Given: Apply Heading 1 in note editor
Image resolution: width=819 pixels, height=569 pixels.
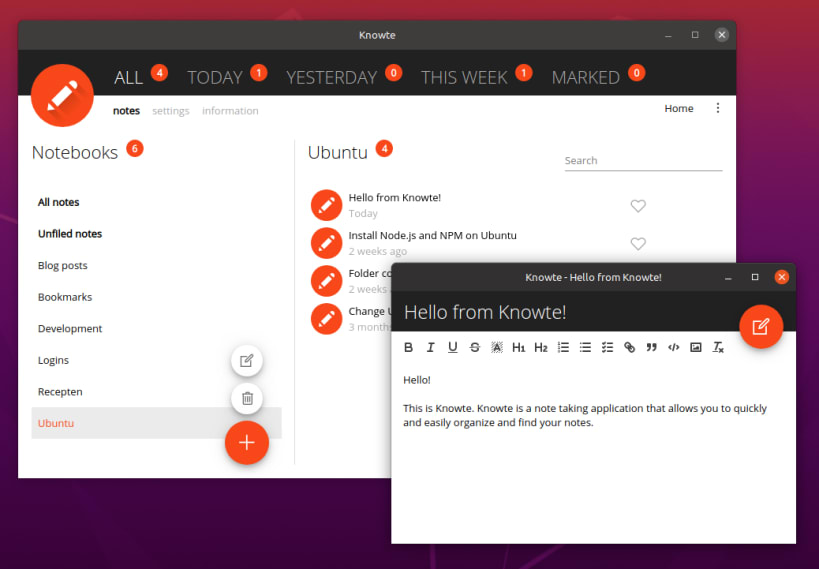Looking at the screenshot, I should coord(518,347).
